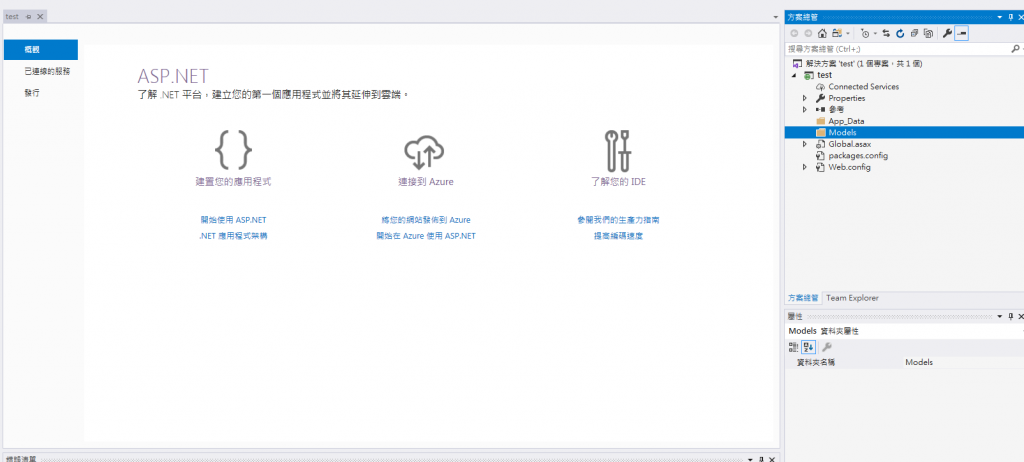Open the document tab list dropdown arrow at the top right of the editor

(x=775, y=17)
